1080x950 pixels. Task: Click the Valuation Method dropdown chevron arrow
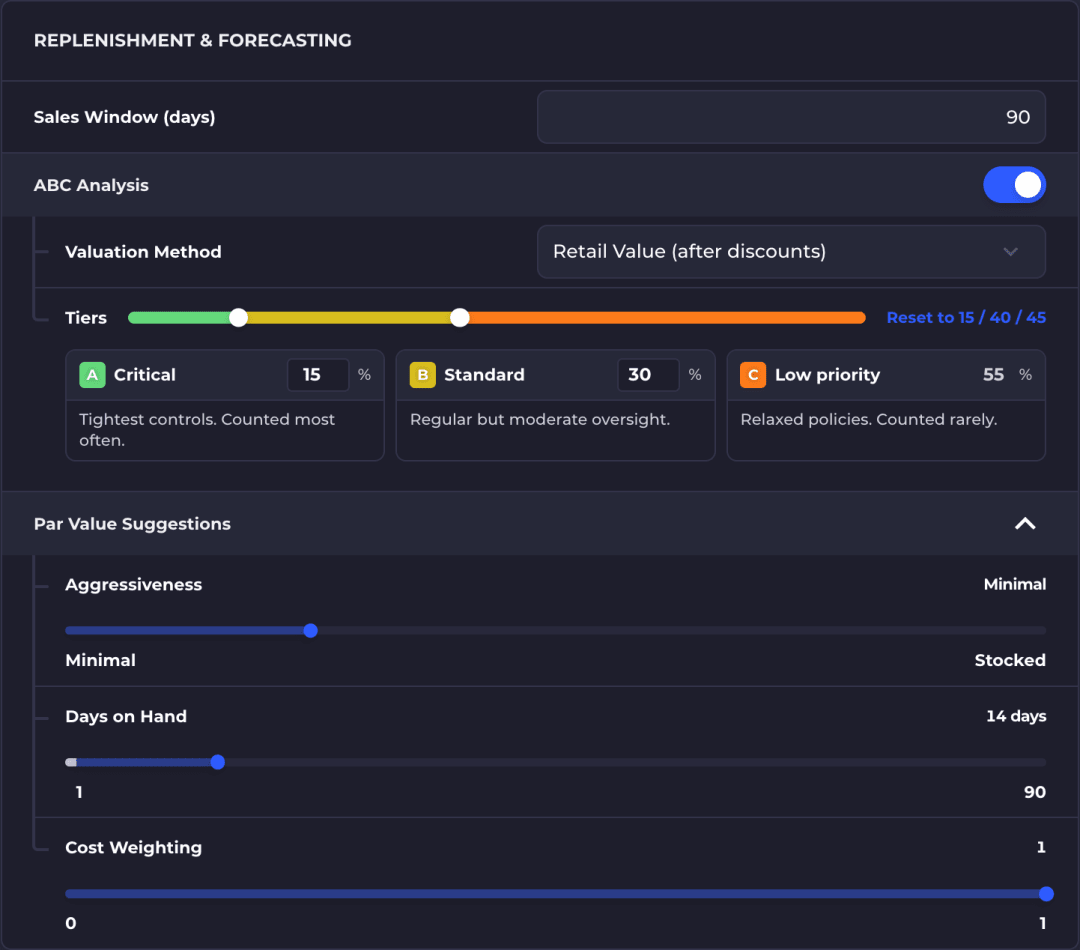coord(1010,251)
